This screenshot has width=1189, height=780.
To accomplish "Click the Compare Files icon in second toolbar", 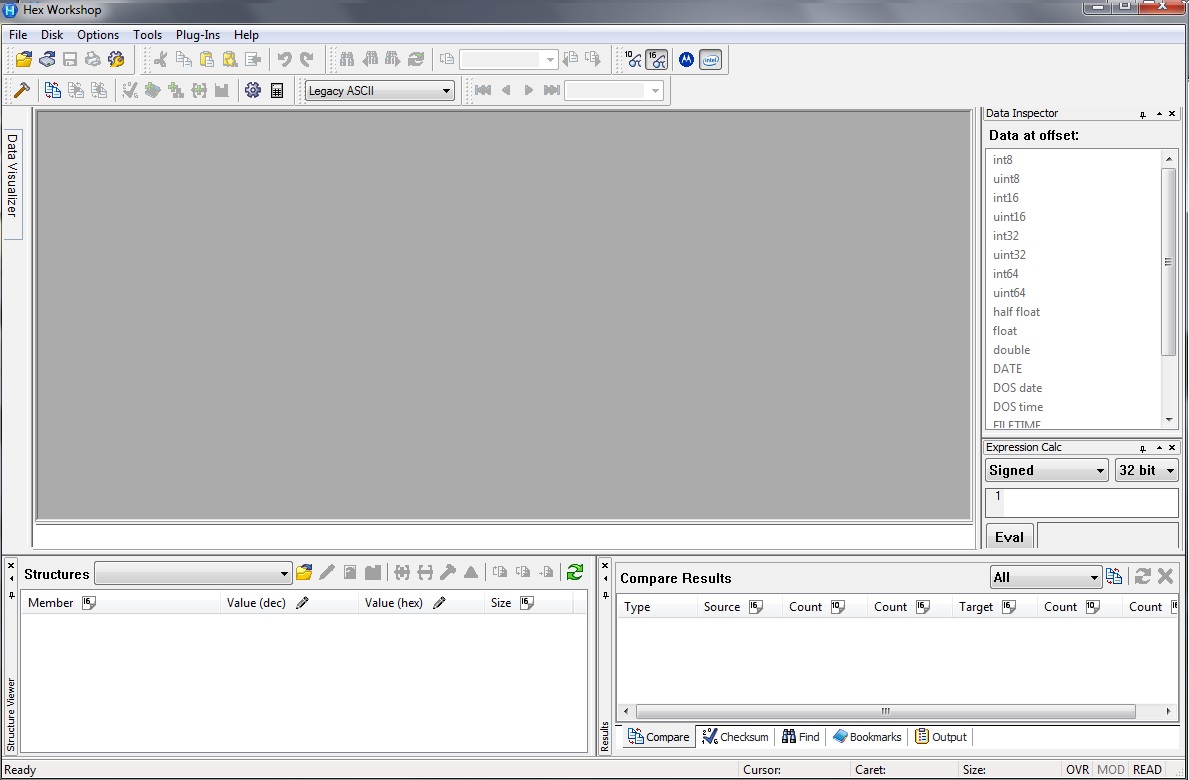I will click(x=53, y=91).
